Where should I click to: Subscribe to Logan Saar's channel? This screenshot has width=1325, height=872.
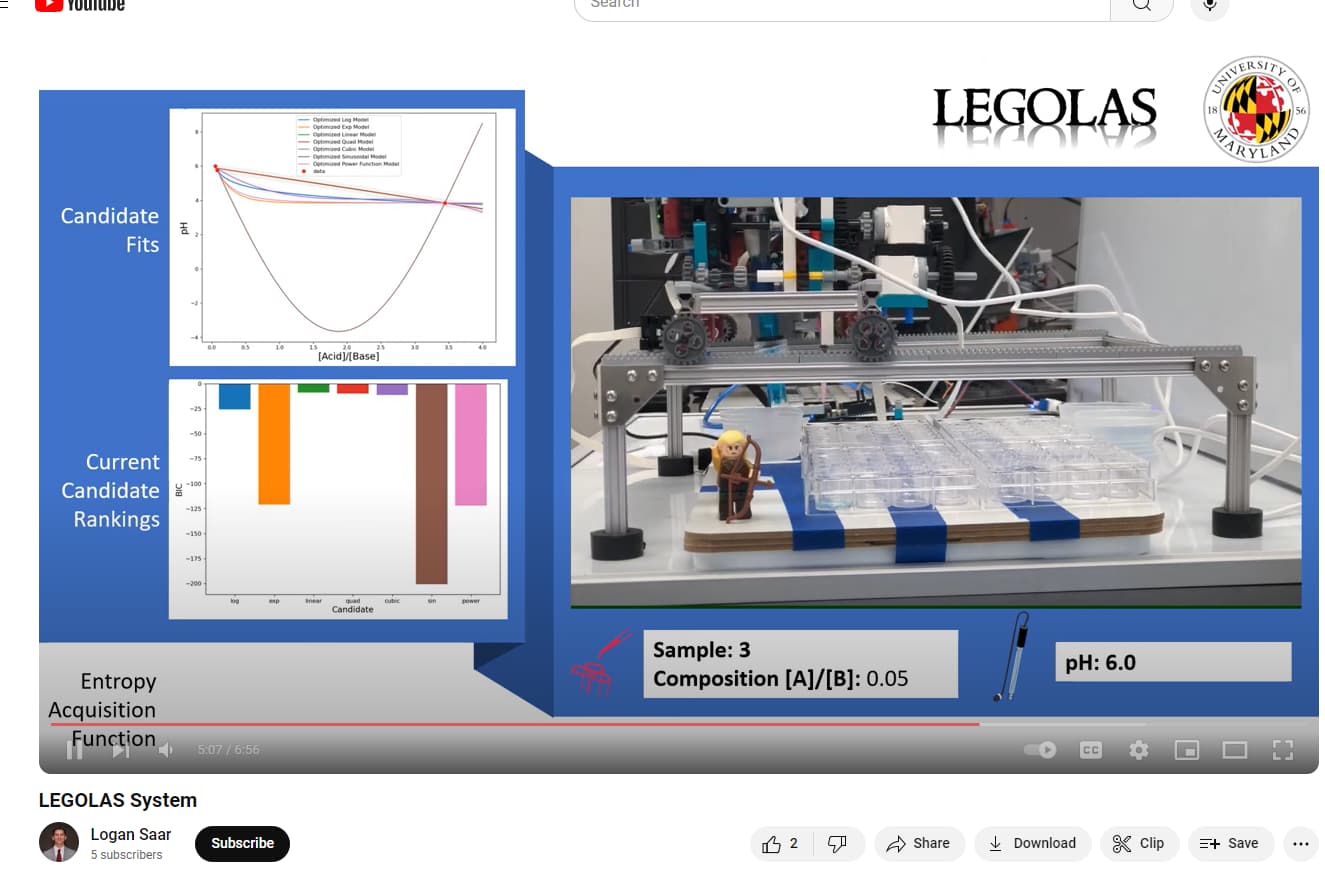pos(242,843)
